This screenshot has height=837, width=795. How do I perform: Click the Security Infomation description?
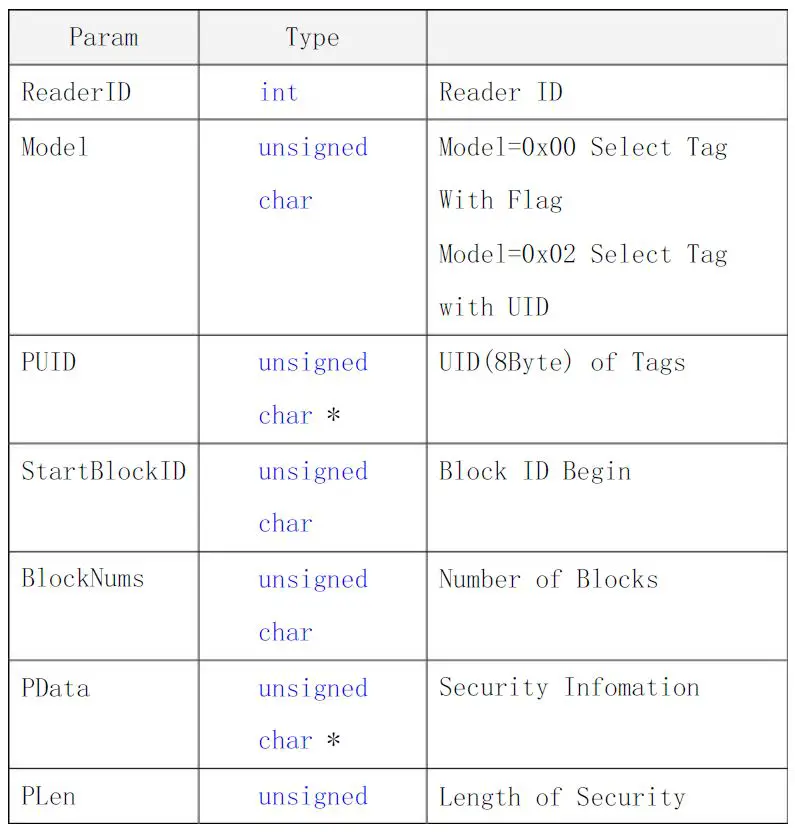click(569, 688)
